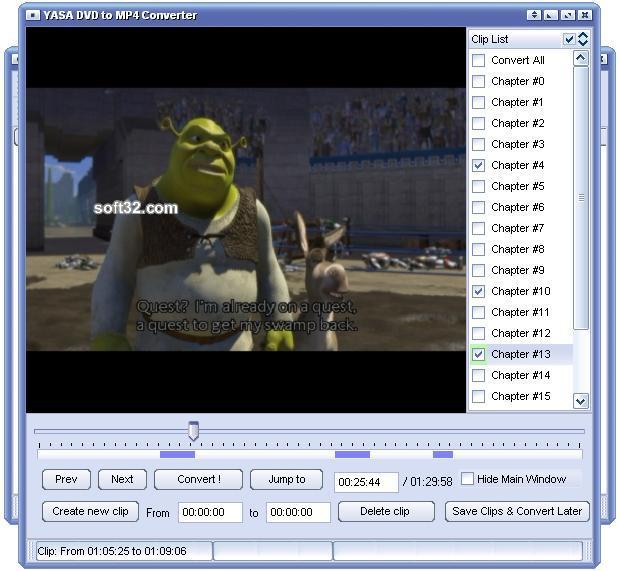This screenshot has width=619, height=571.
Task: Click the clip list vertical scrollbar thumb
Action: click(x=581, y=197)
